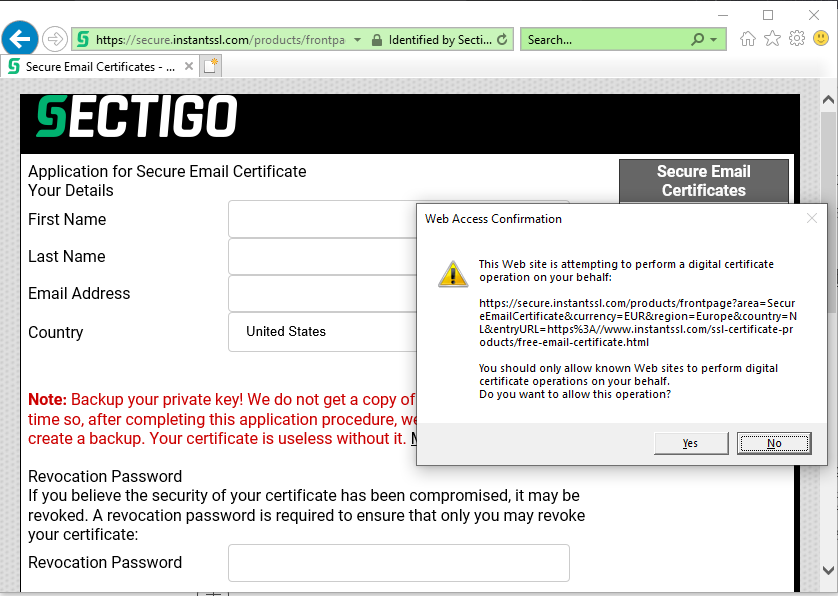Open the address bar URL dropdown arrow
The image size is (838, 596).
358,40
